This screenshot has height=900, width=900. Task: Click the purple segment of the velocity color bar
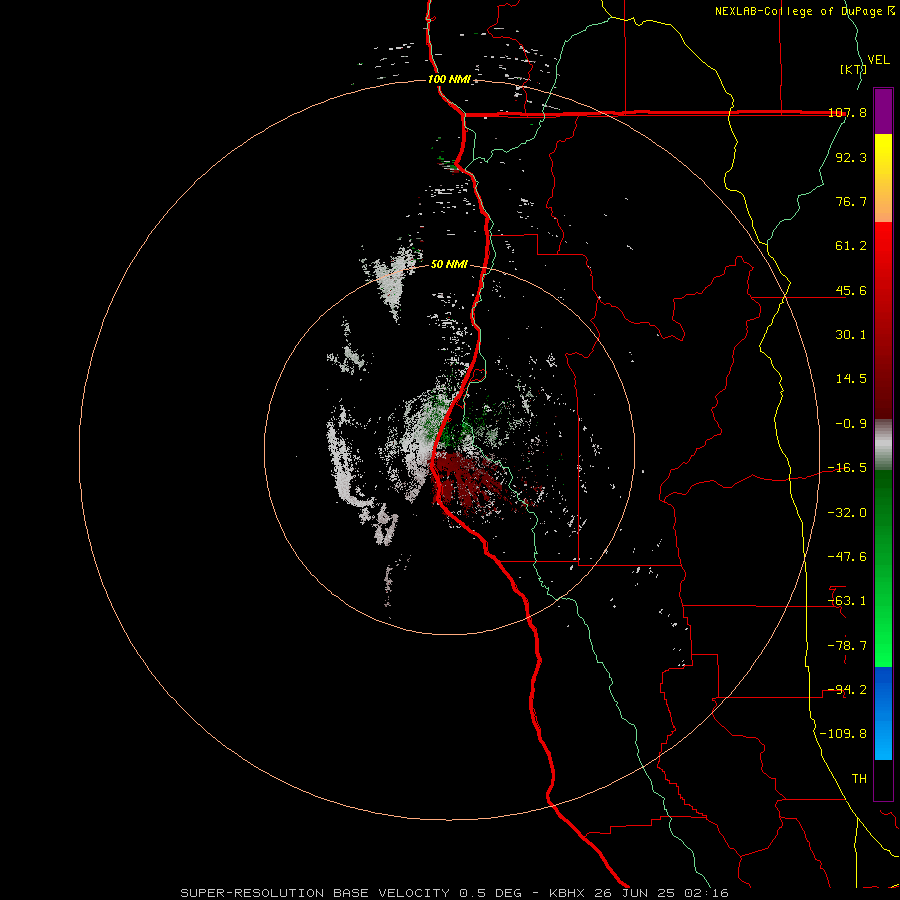(x=883, y=111)
